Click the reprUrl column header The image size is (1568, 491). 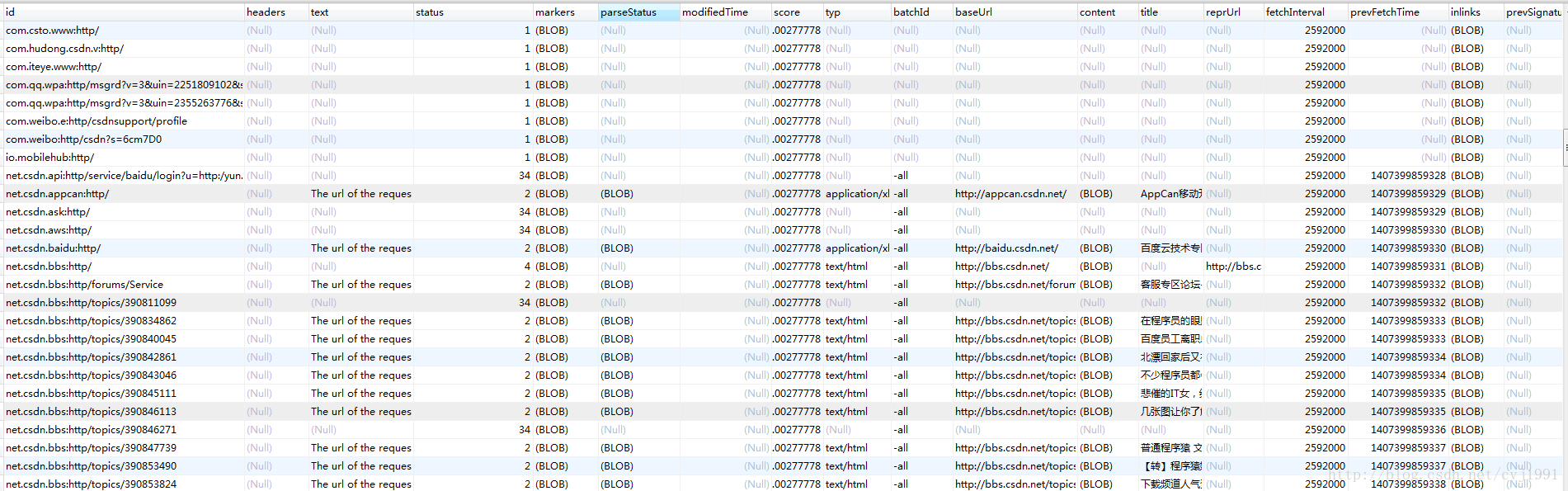[1234, 12]
